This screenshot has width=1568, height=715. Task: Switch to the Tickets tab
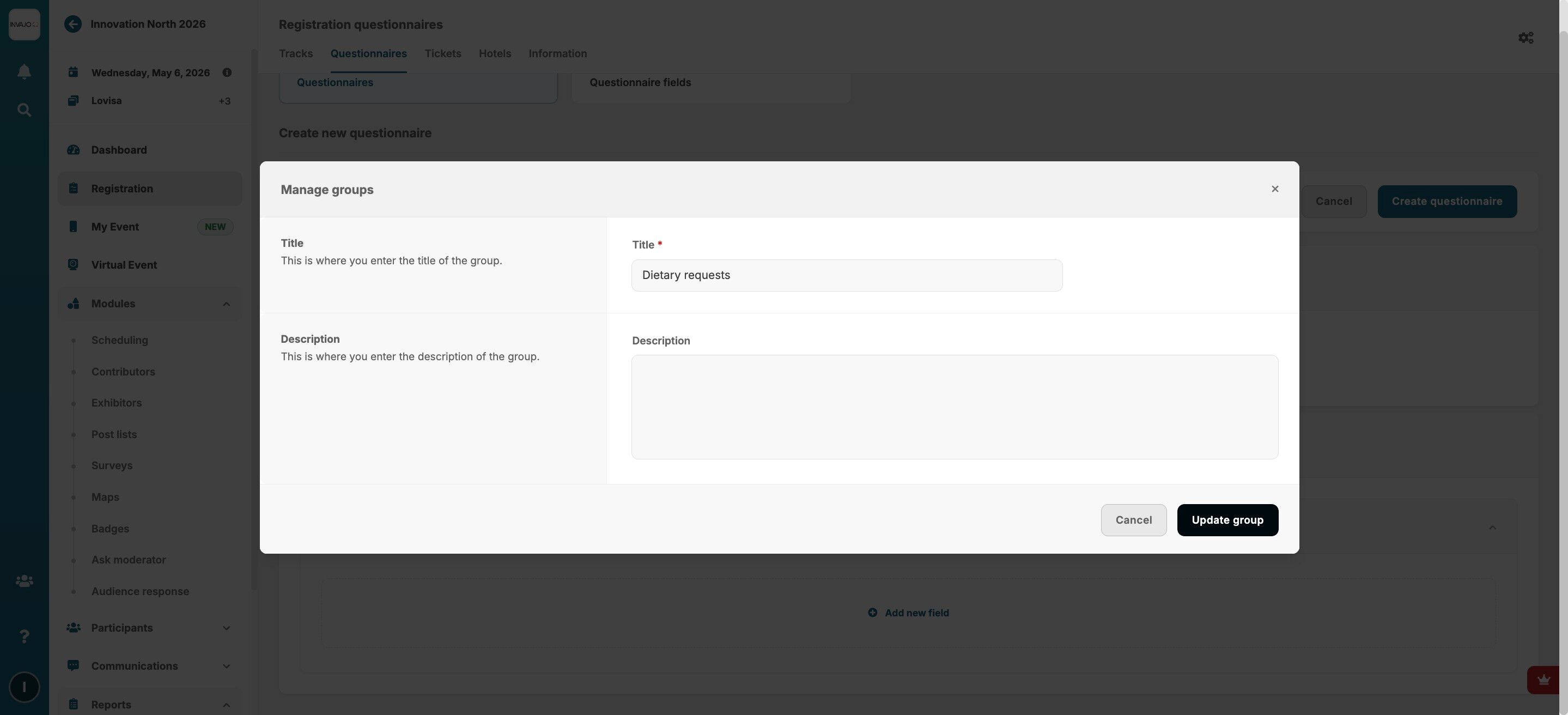[442, 53]
